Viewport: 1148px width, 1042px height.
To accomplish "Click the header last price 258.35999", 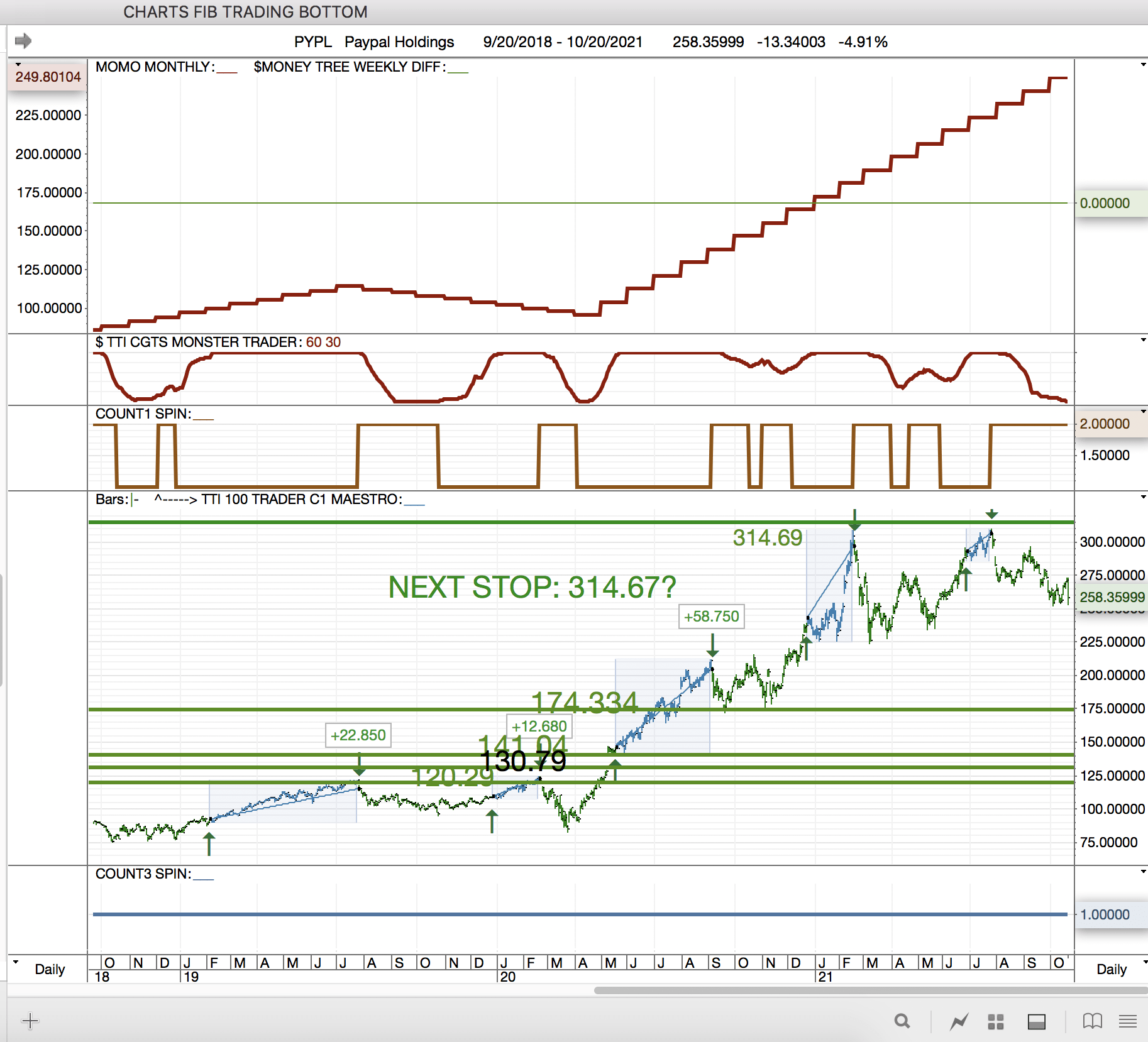I will (x=709, y=42).
